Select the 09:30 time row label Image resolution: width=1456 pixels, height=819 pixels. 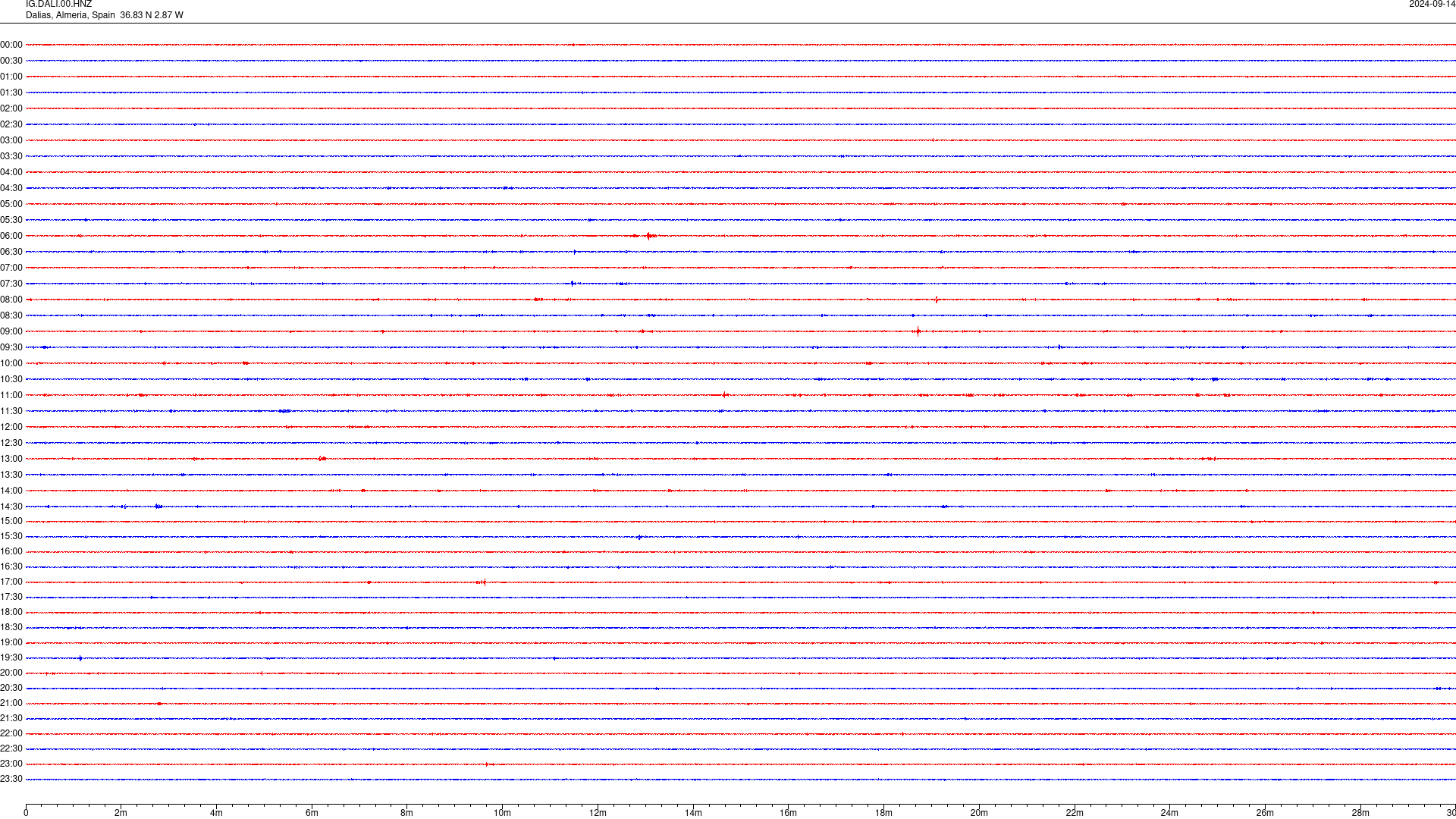(11, 347)
